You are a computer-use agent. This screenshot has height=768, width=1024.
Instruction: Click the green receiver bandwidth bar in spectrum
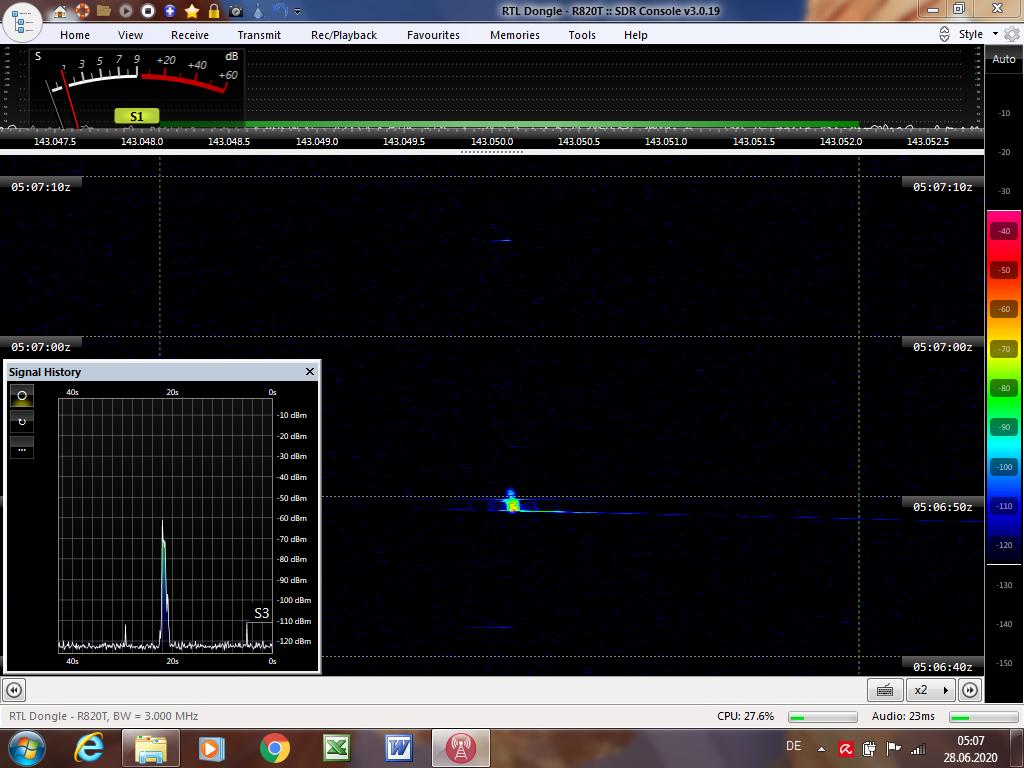[509, 124]
